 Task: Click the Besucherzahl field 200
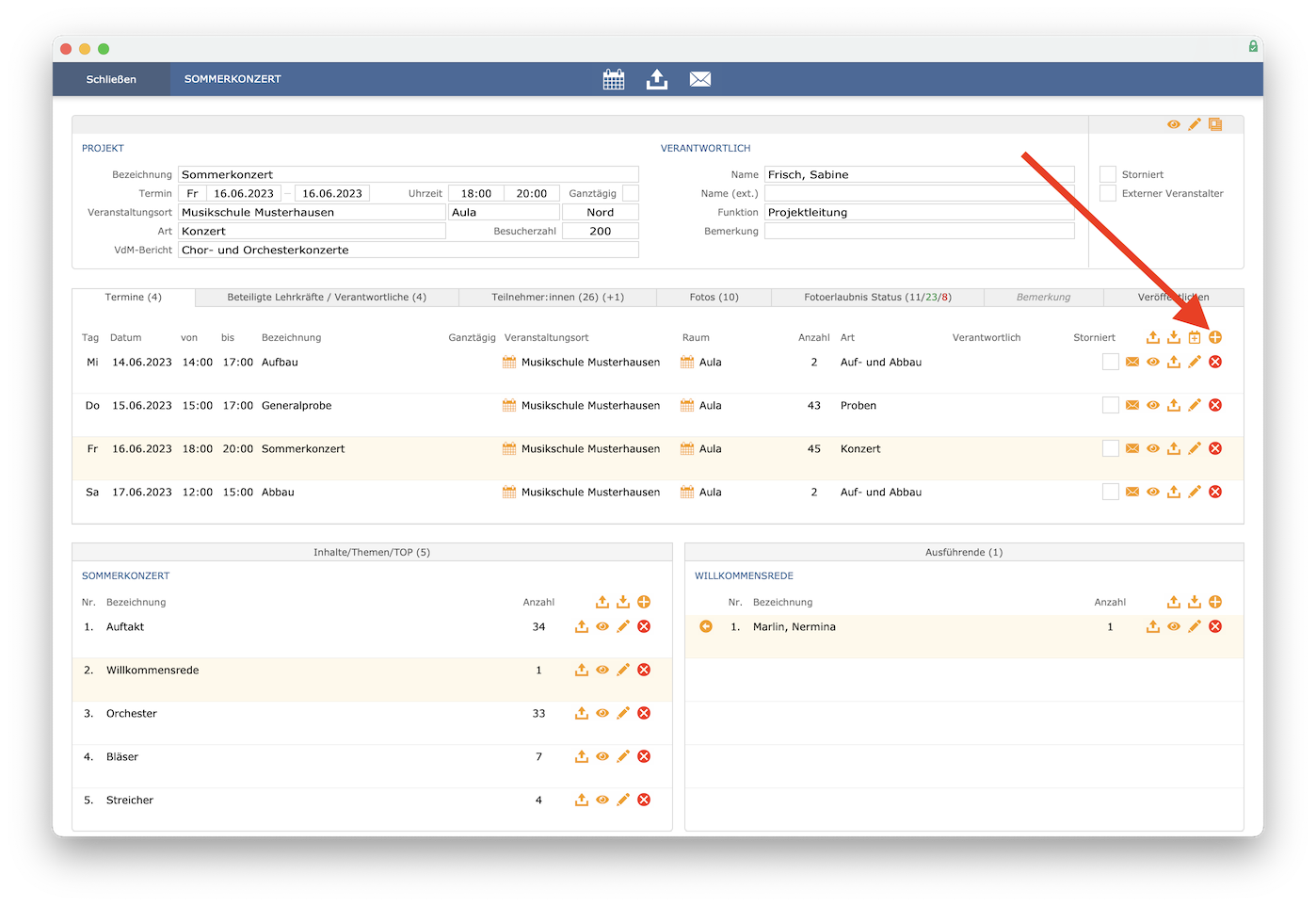601,231
